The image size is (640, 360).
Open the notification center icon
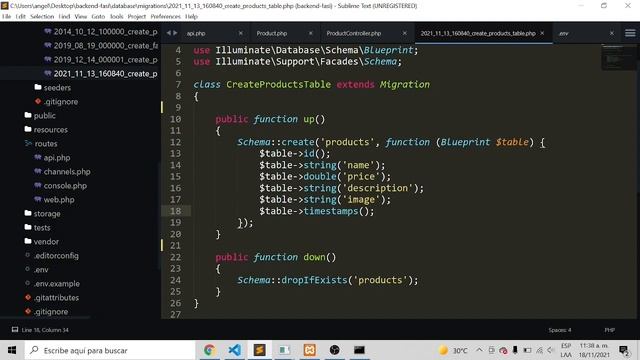(624, 351)
